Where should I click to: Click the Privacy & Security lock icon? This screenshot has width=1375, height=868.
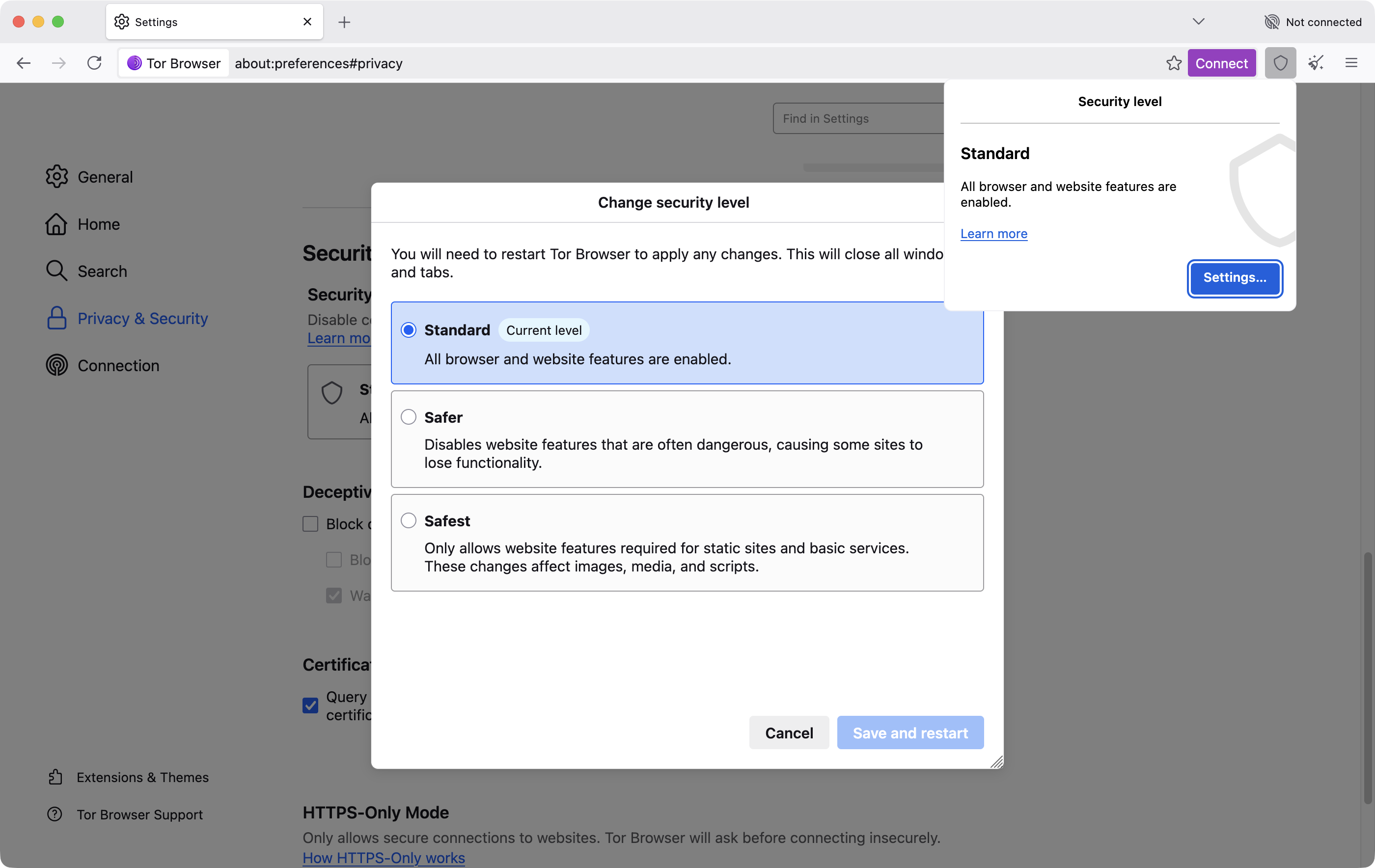click(56, 318)
